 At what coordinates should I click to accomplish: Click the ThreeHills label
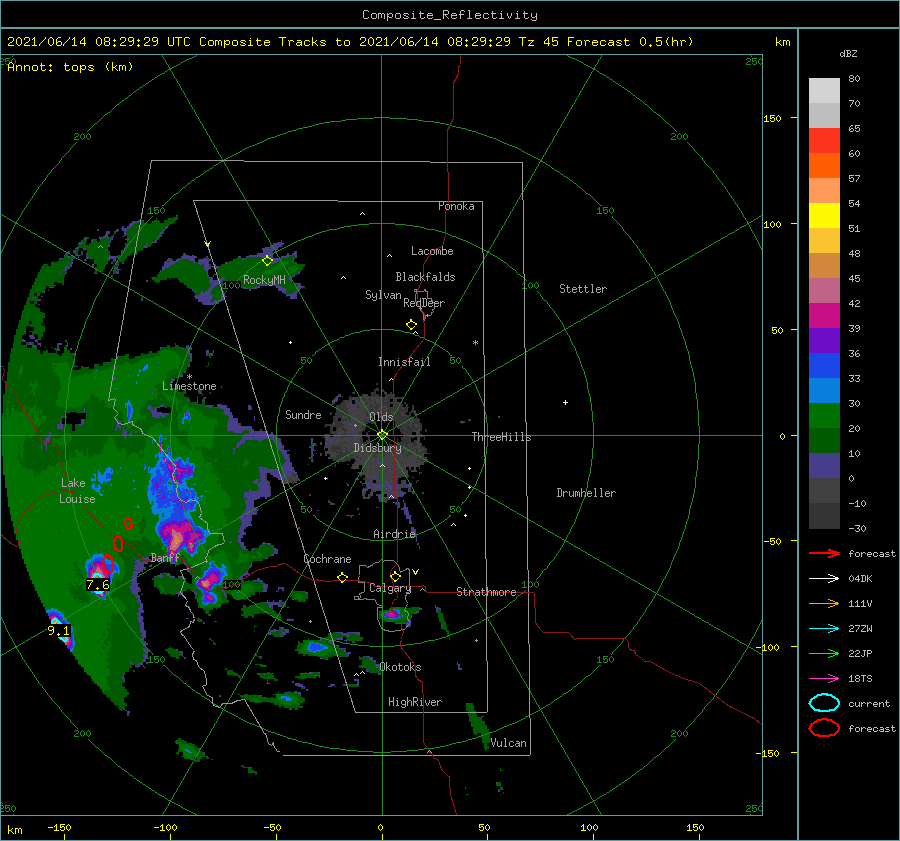coord(502,437)
